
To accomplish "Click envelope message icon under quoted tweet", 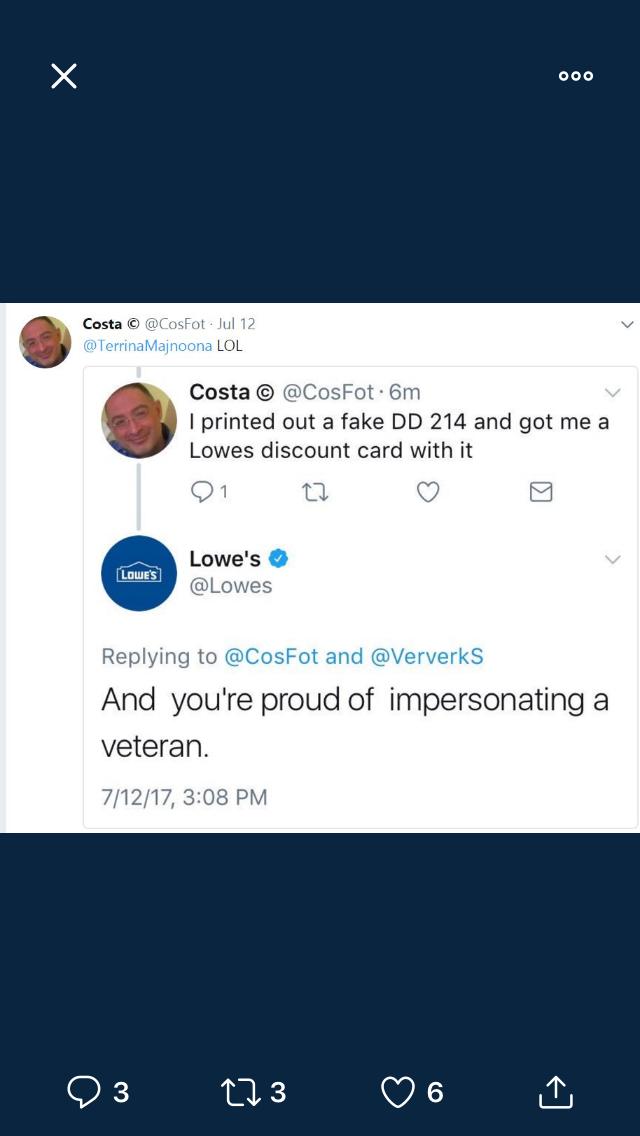I will pyautogui.click(x=541, y=491).
